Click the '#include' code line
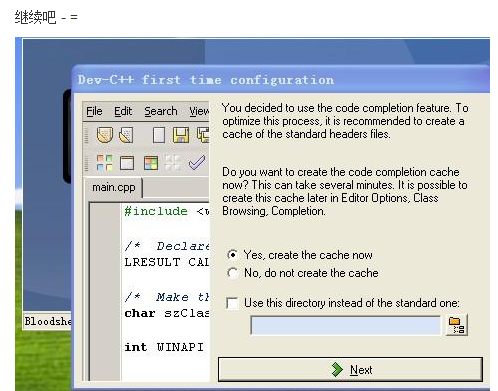This screenshot has width=498, height=391. (166, 211)
